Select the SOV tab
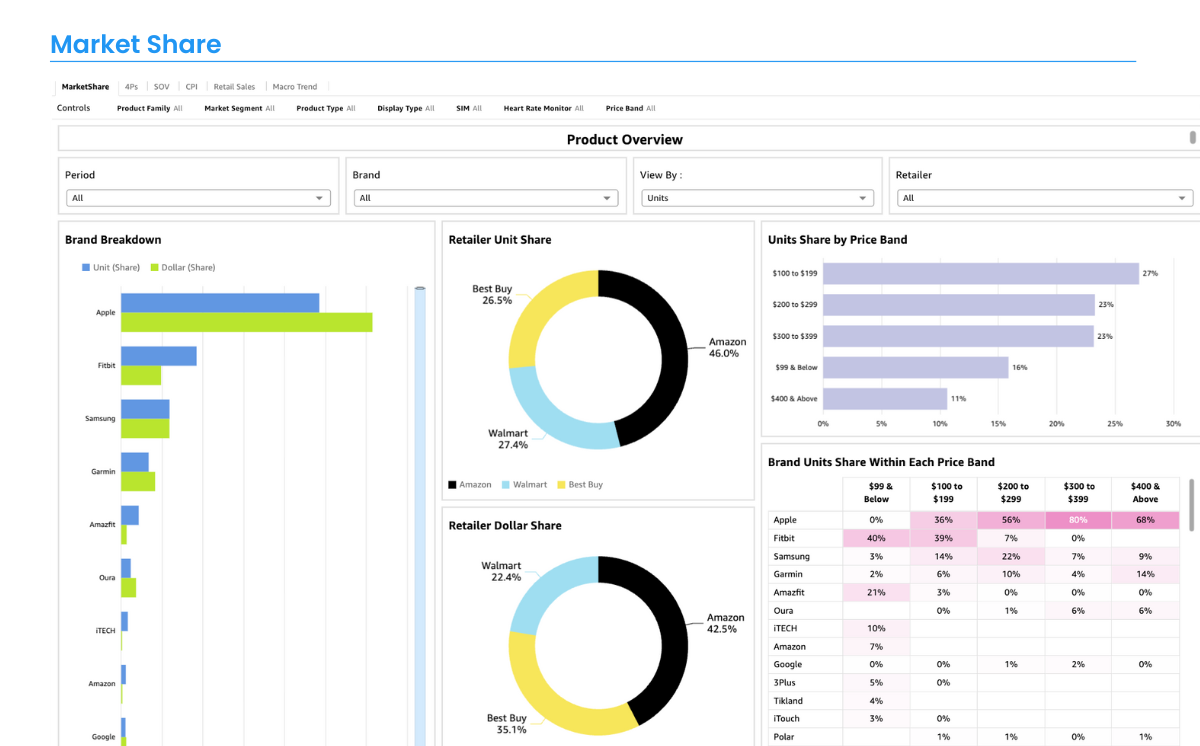This screenshot has height=746, width=1200. click(161, 87)
